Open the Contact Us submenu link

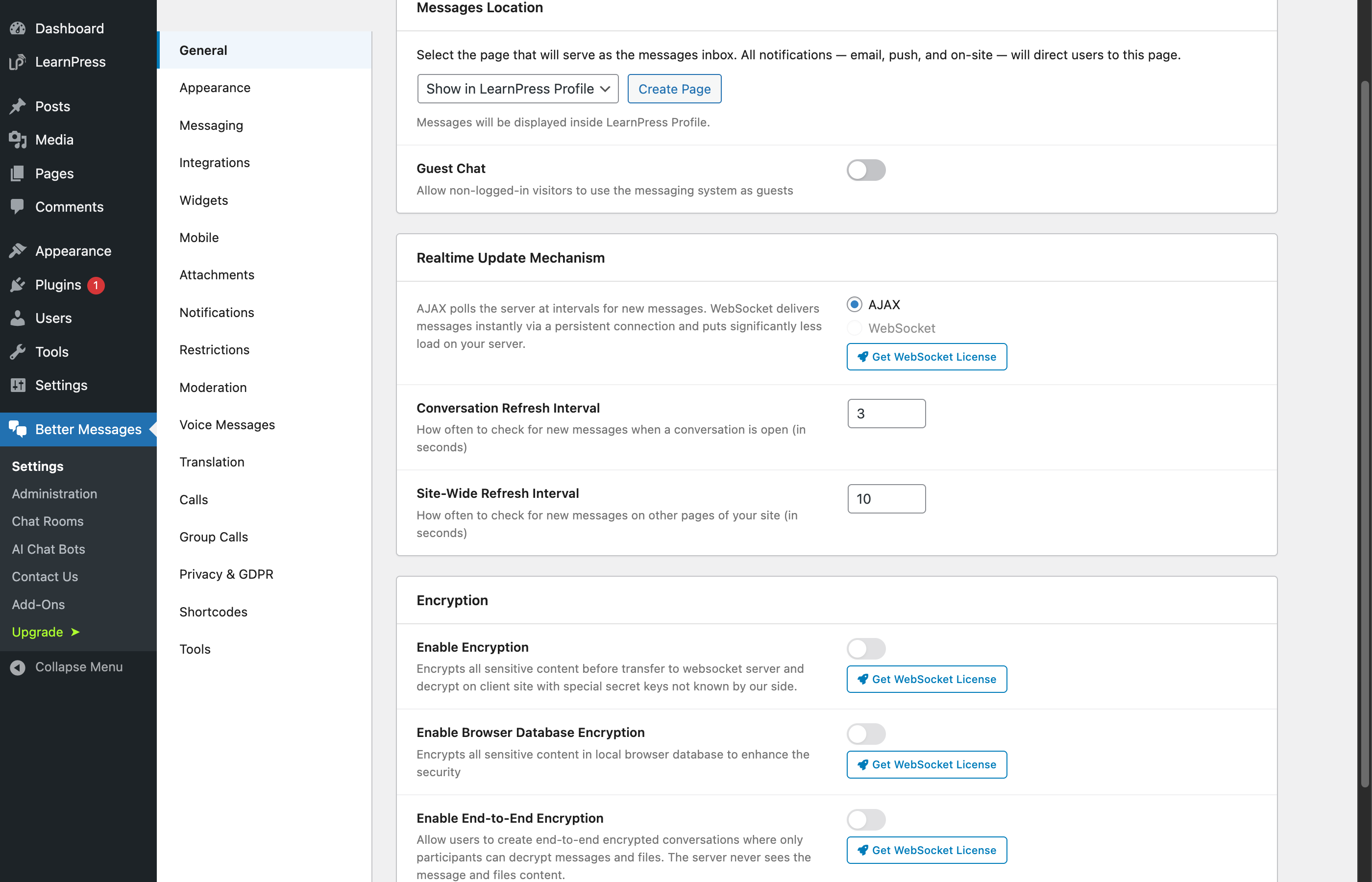click(x=45, y=577)
